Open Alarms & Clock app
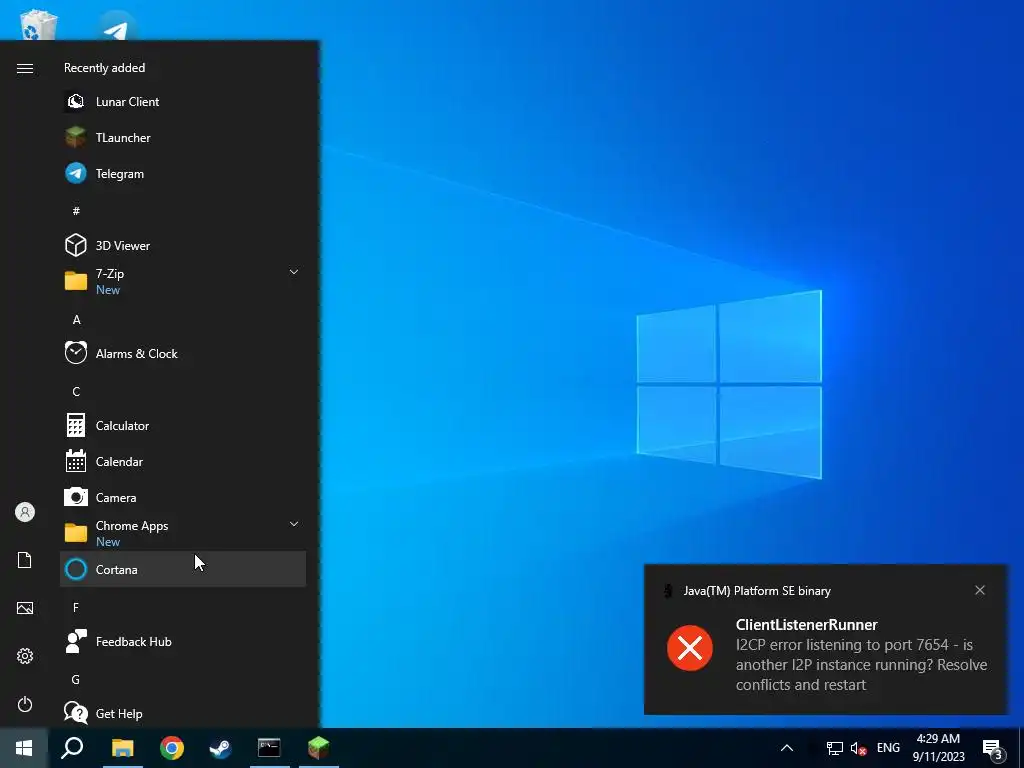 click(x=183, y=353)
